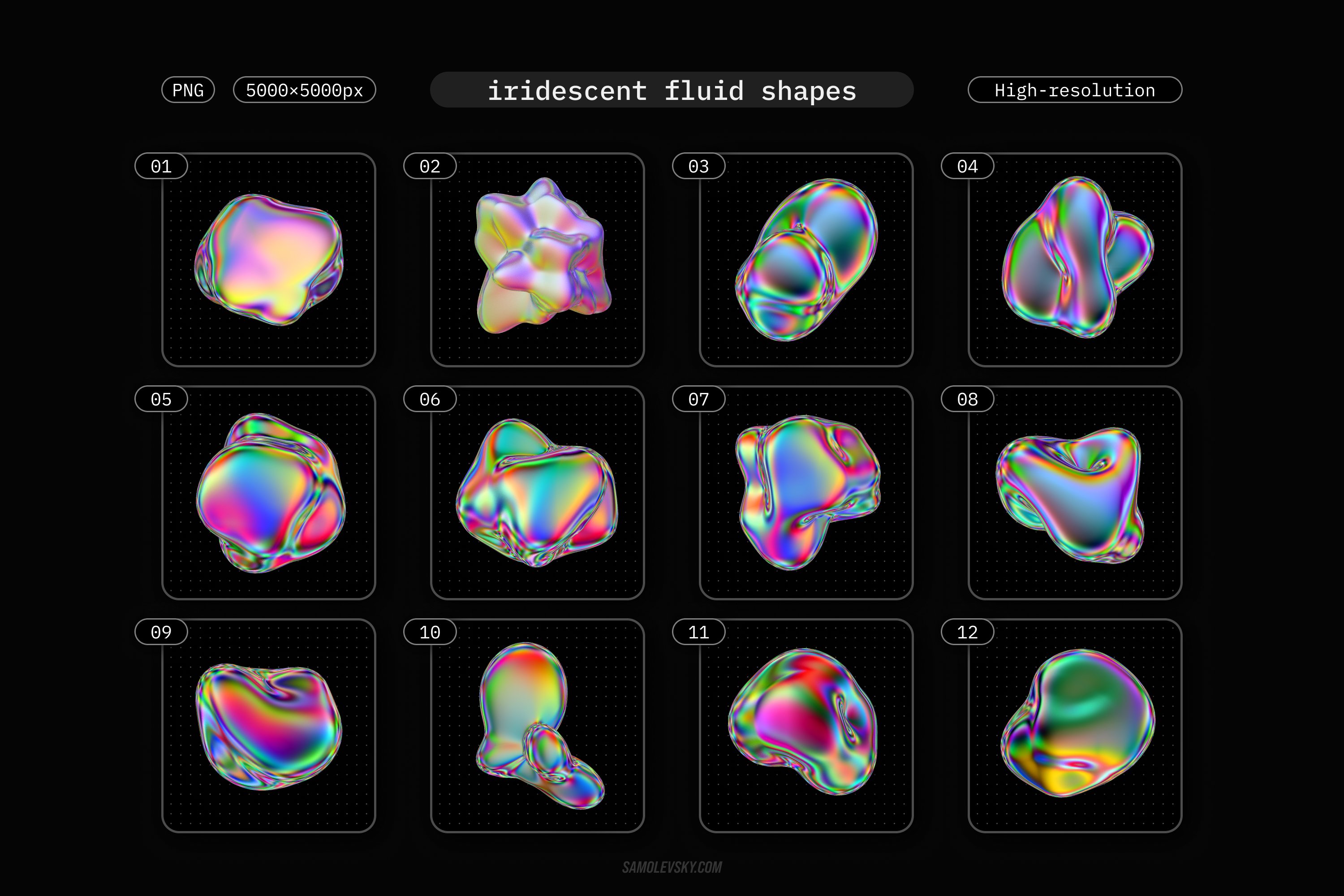
Task: Click the number badge 10
Action: [x=430, y=632]
